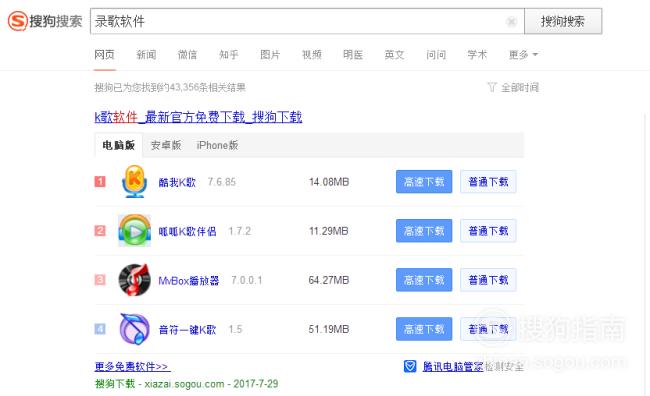Clear the search box with the X icon
The height and width of the screenshot is (396, 650).
click(x=512, y=21)
